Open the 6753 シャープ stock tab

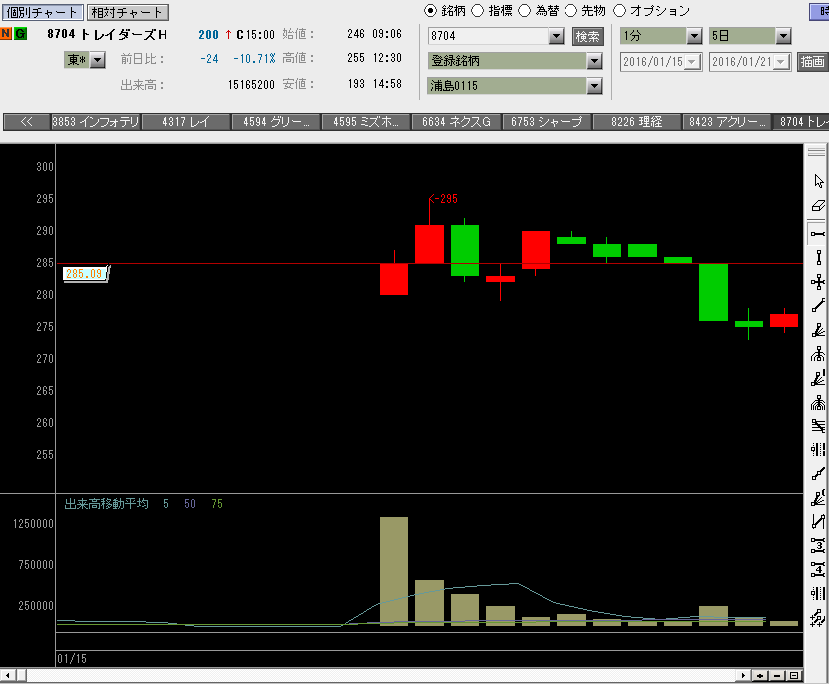[x=547, y=122]
